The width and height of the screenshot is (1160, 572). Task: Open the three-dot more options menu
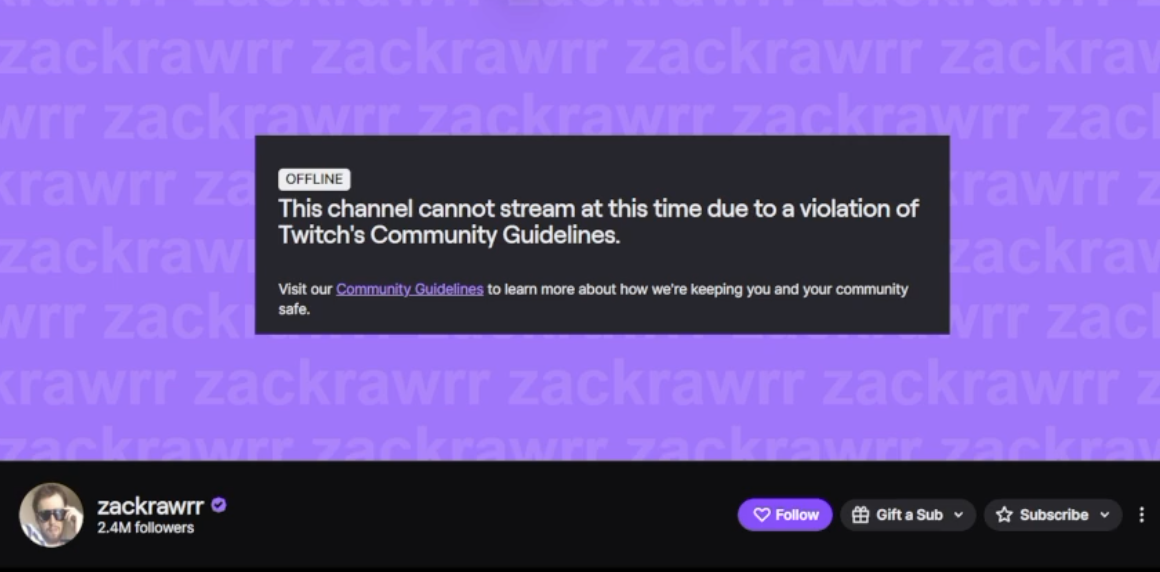point(1142,514)
